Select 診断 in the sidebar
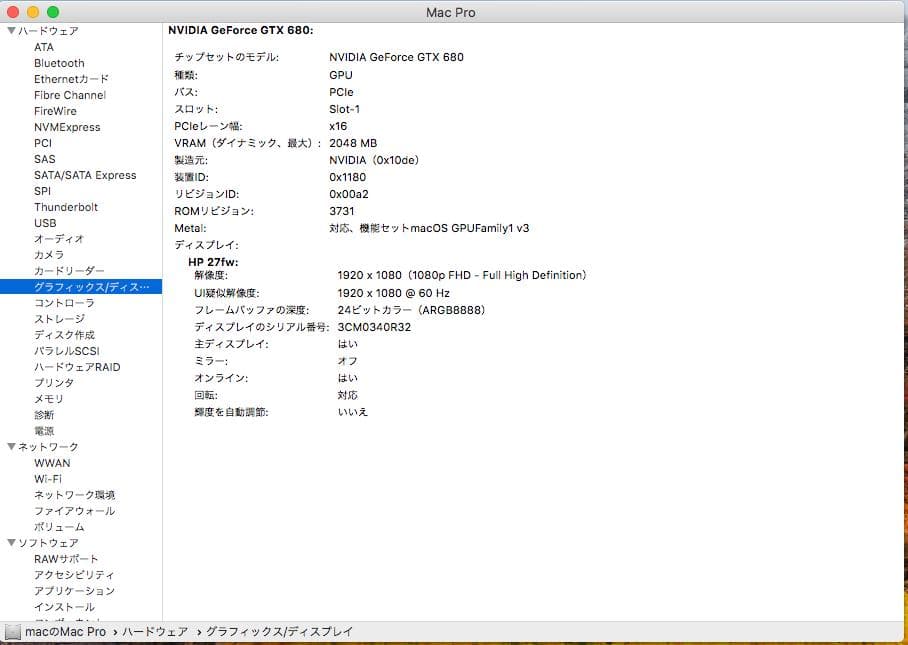Image resolution: width=908 pixels, height=645 pixels. [42, 414]
